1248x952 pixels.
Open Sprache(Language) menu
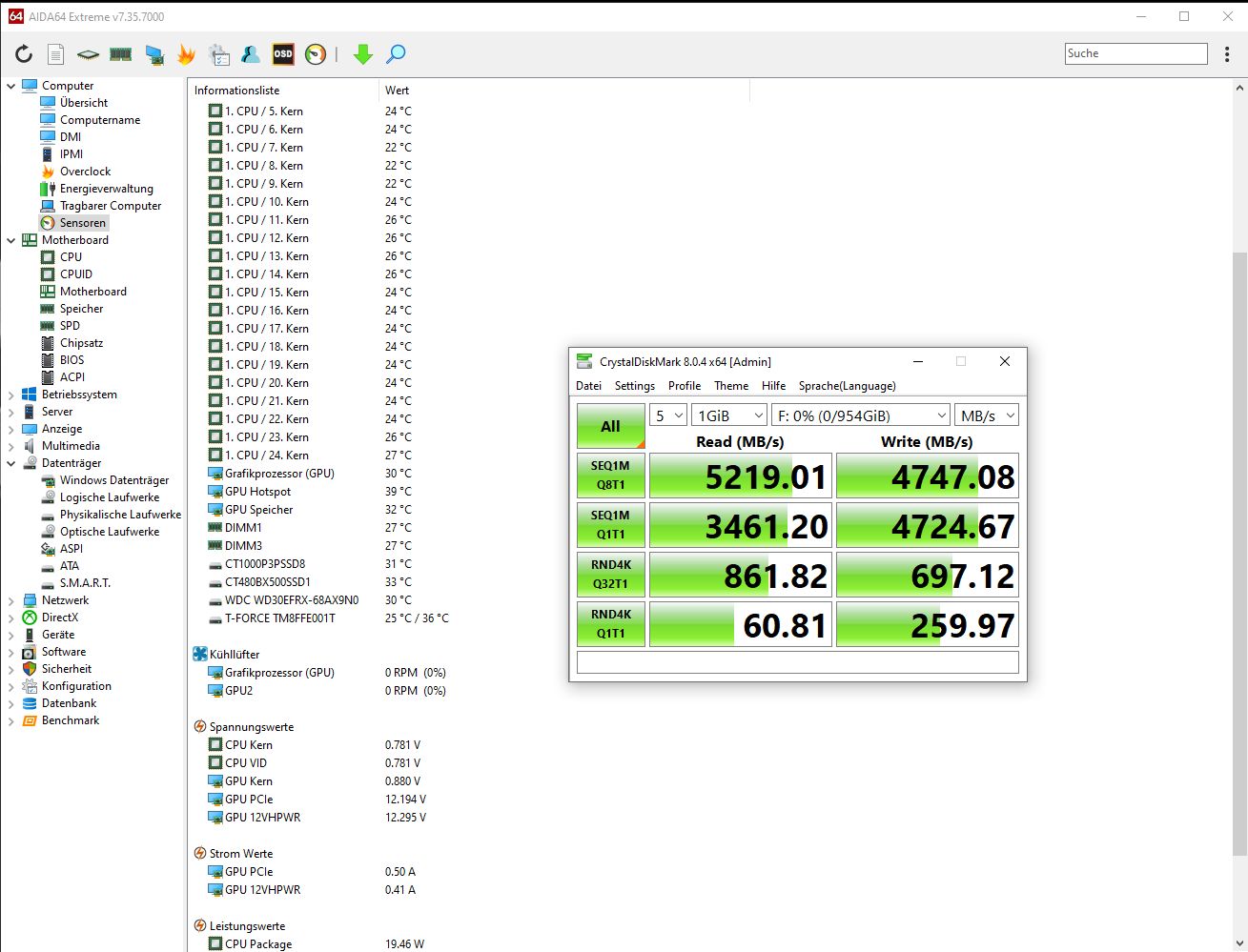(848, 386)
